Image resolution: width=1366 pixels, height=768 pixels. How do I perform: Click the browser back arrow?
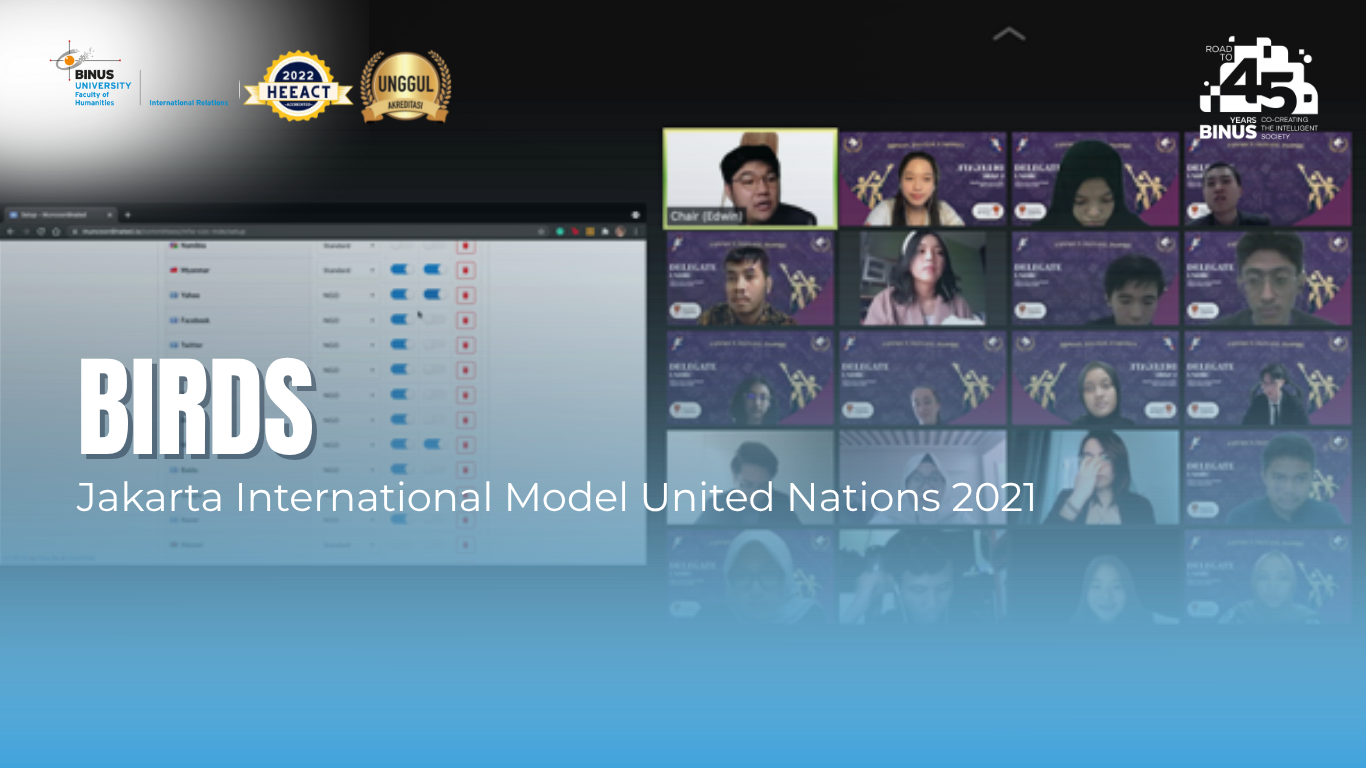(11, 231)
